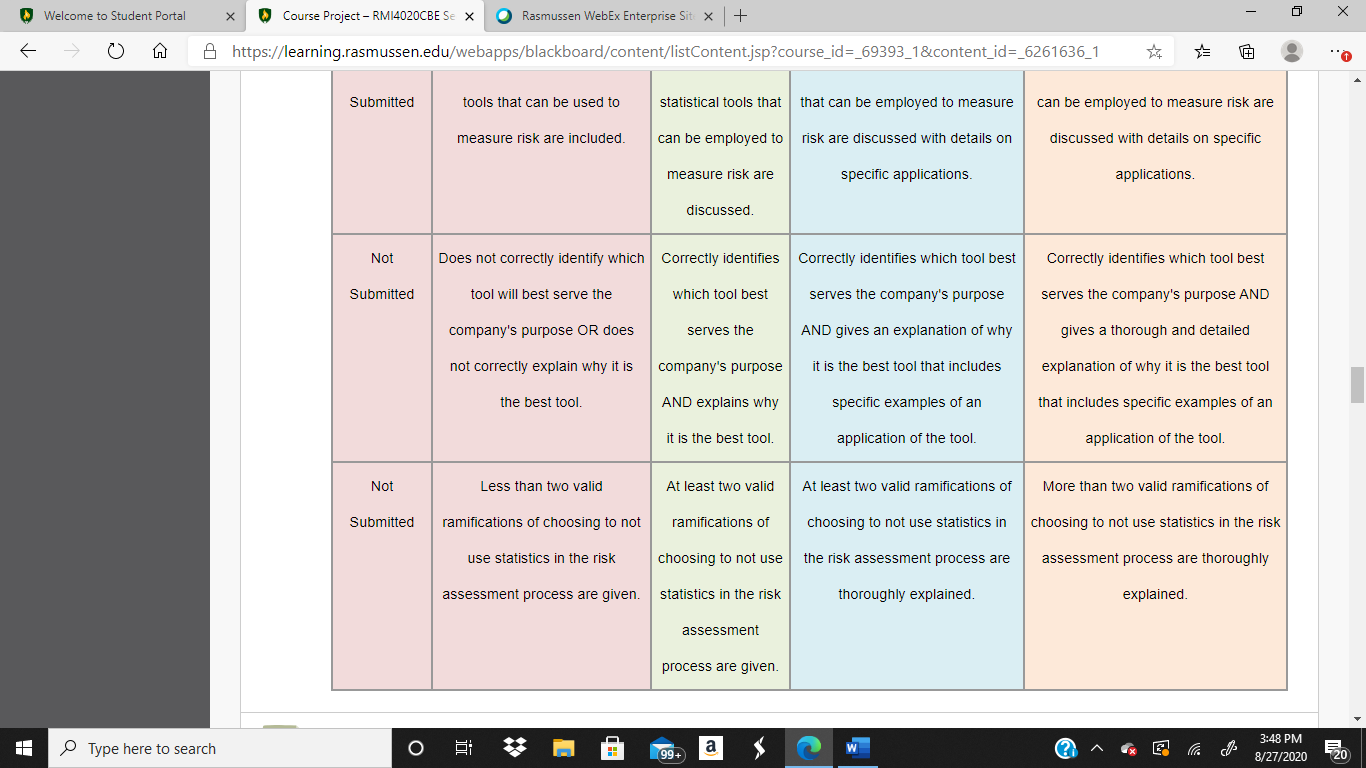View site info via lock icon
The image size is (1366, 768).
point(210,51)
